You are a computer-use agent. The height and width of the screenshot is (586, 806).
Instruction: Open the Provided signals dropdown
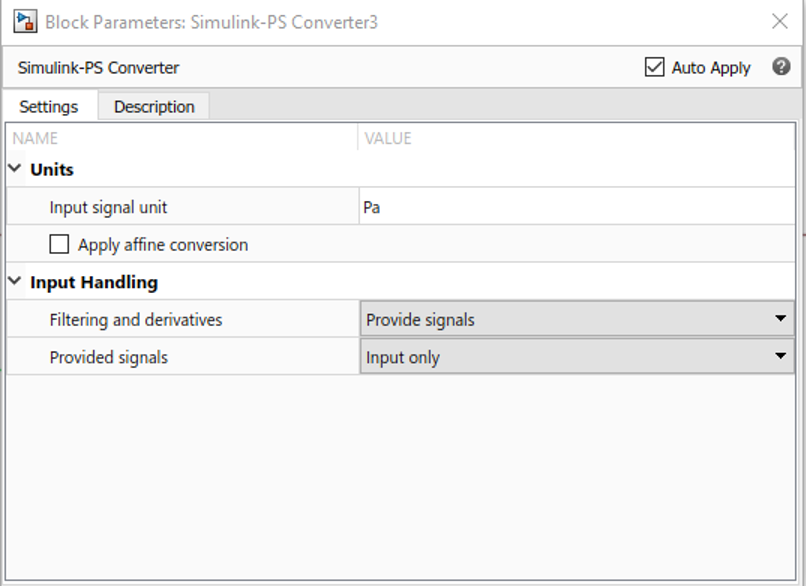click(x=576, y=357)
